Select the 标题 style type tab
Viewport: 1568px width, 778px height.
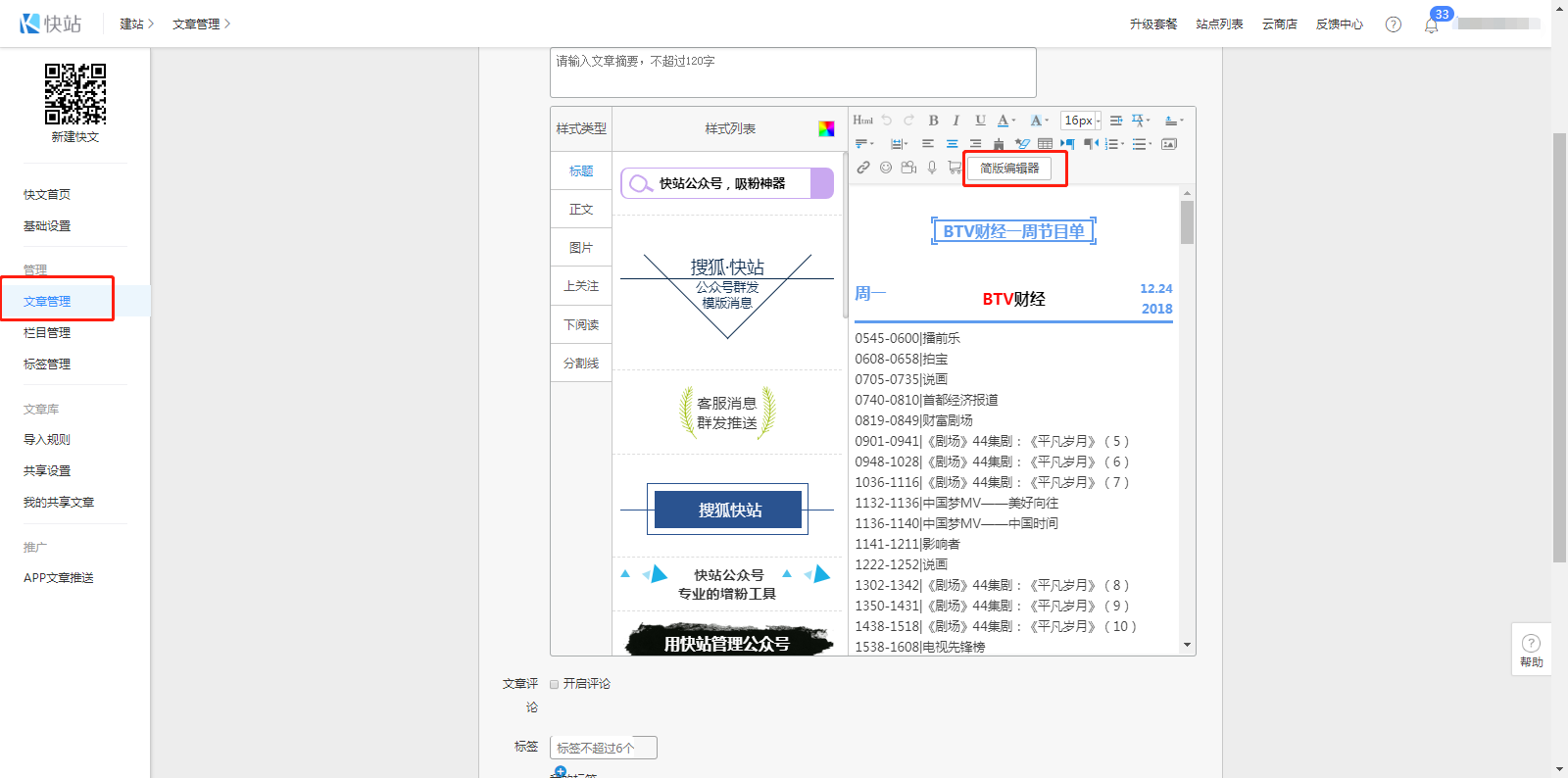(x=581, y=171)
